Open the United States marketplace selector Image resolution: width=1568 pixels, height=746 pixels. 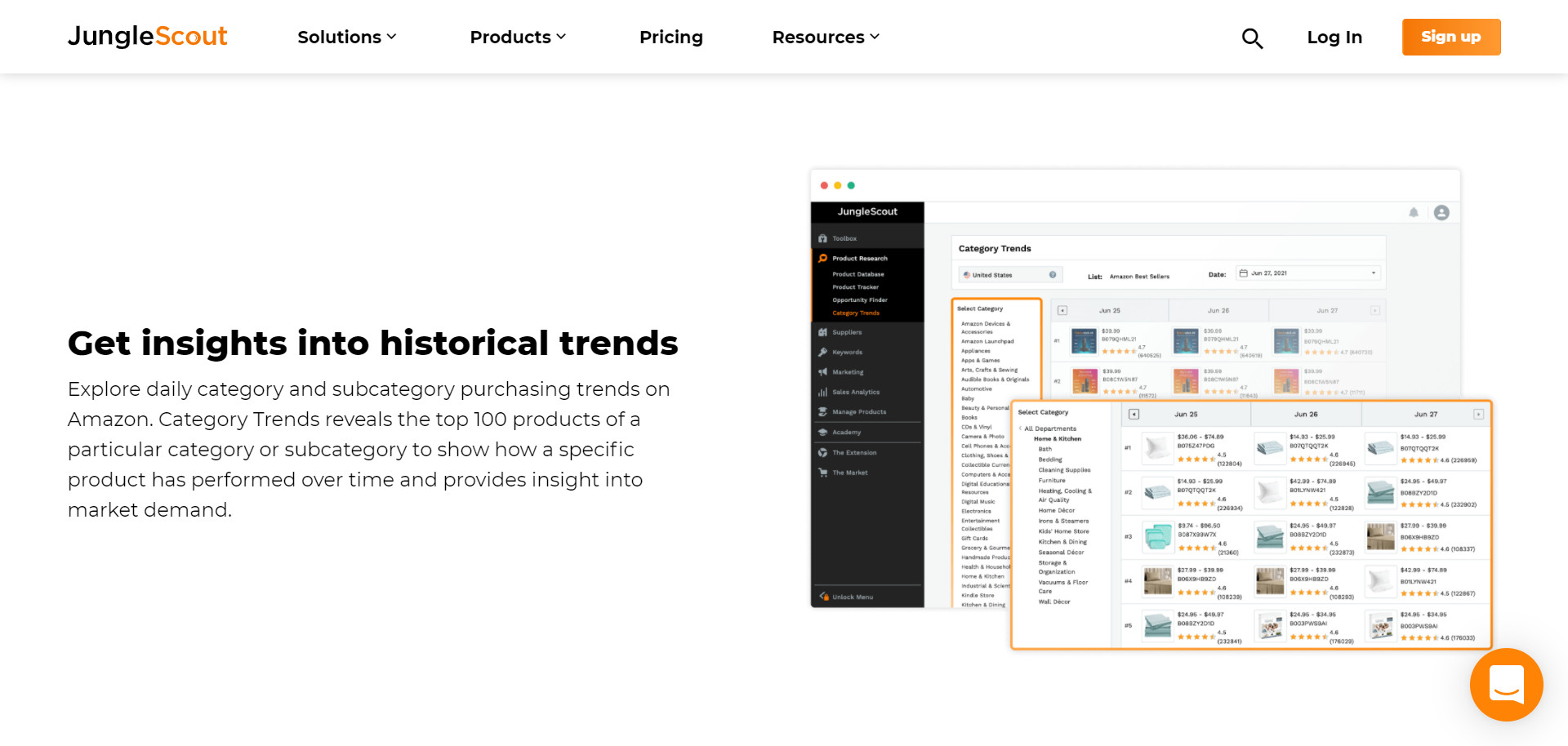pos(1010,275)
